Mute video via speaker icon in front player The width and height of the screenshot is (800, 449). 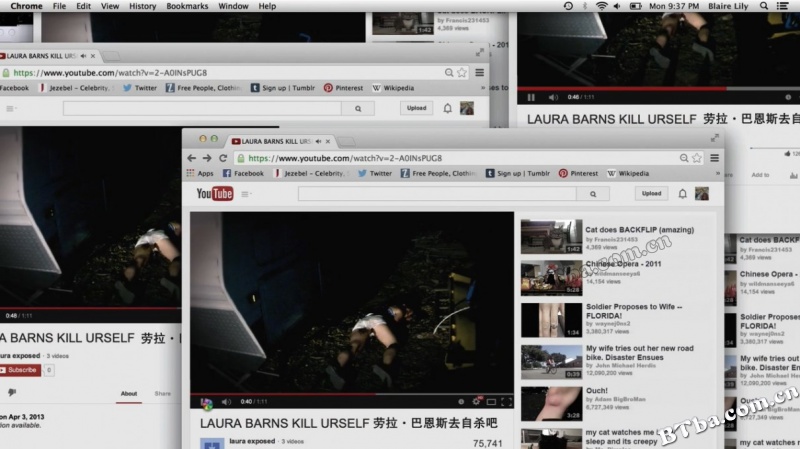tap(227, 402)
